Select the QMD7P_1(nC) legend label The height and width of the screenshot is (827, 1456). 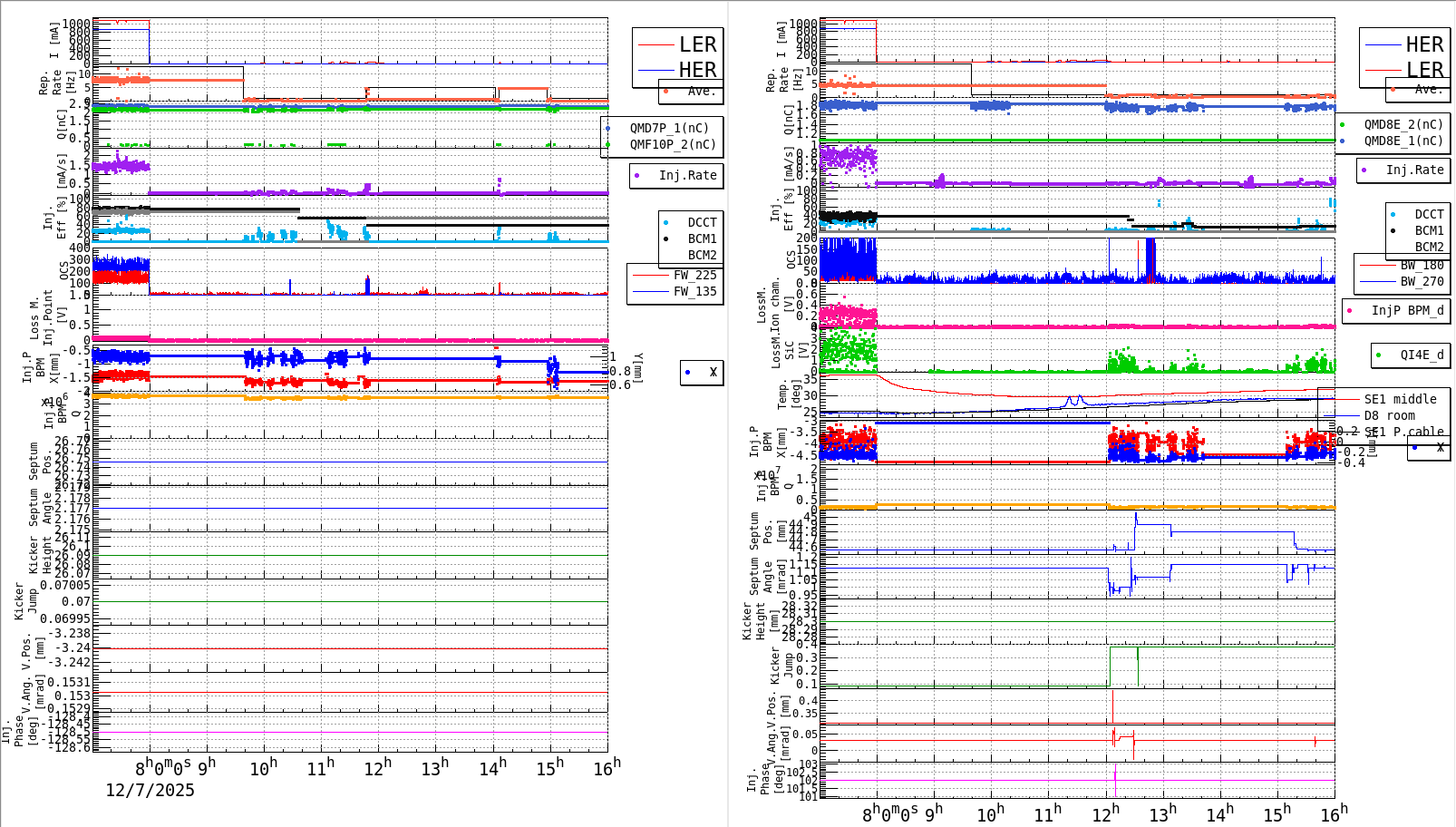tap(670, 128)
